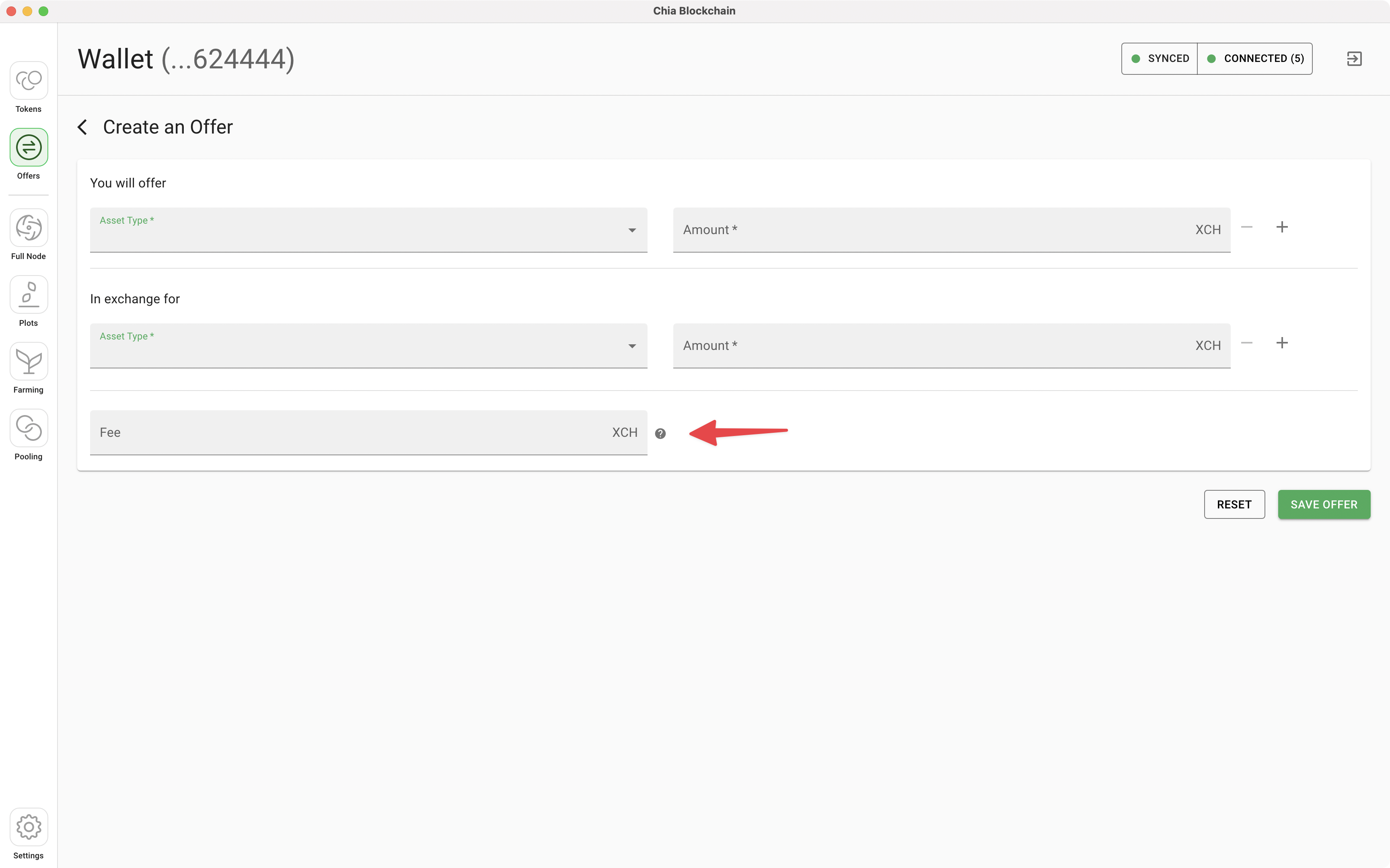Screen dimensions: 1390x868
Task: Open Settings from the sidebar
Action: [x=29, y=827]
